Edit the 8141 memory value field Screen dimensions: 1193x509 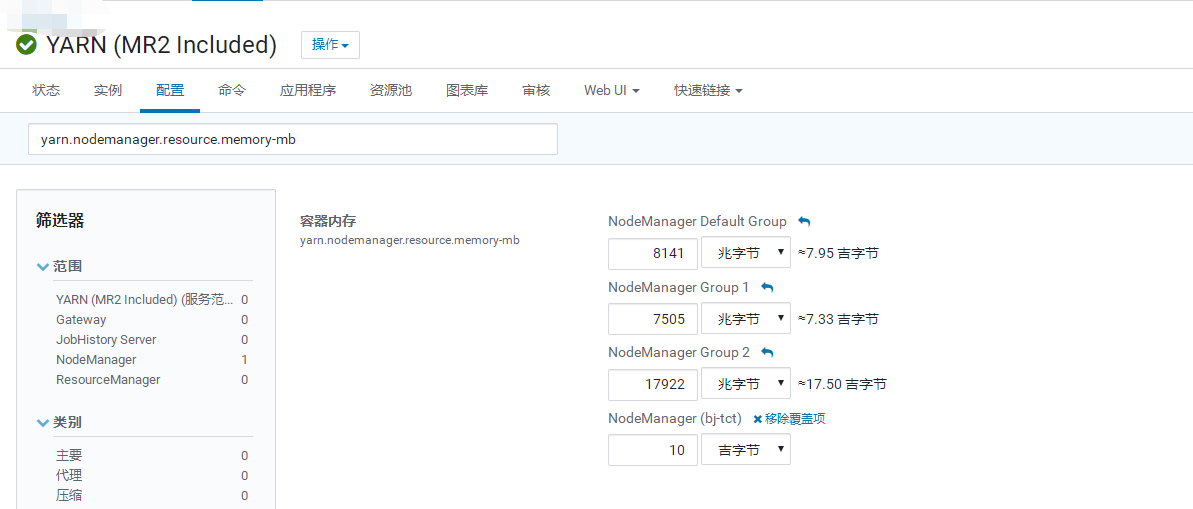[653, 253]
